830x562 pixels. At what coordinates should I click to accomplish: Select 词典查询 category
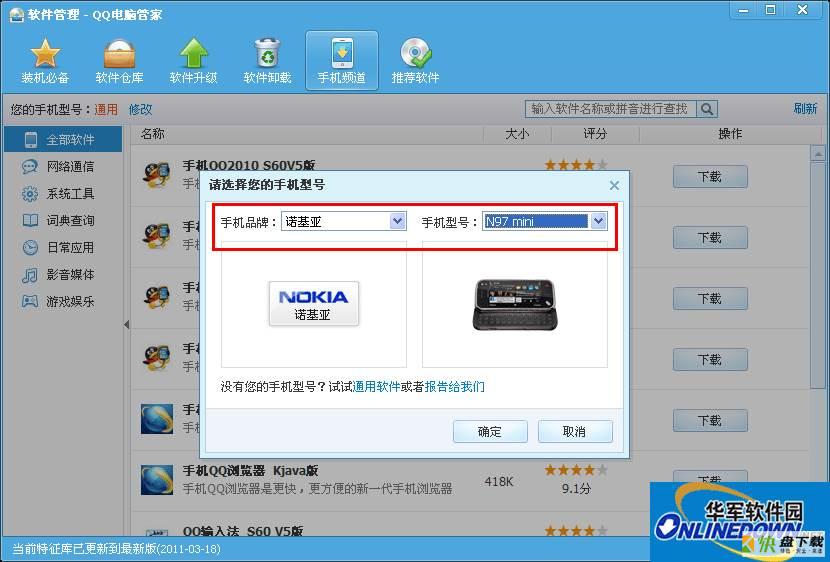click(63, 221)
